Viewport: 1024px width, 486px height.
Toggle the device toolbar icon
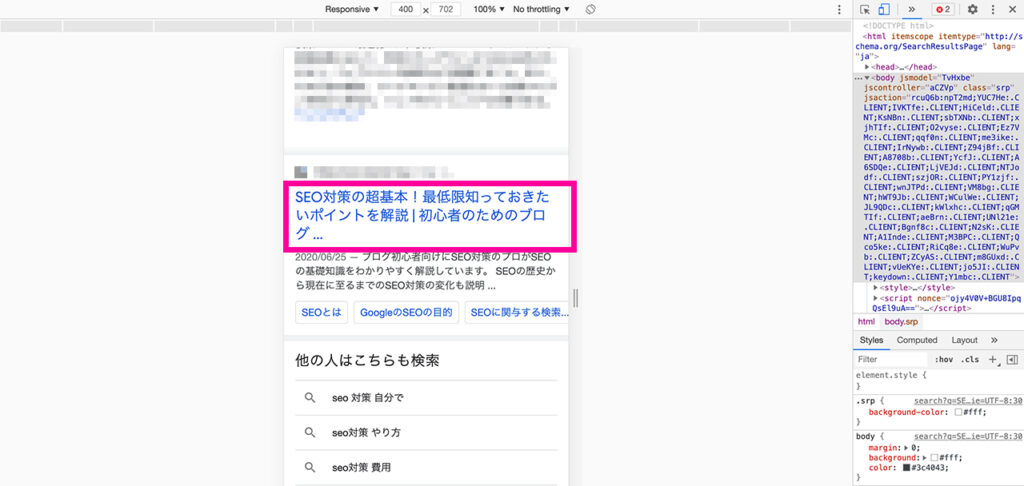point(884,9)
